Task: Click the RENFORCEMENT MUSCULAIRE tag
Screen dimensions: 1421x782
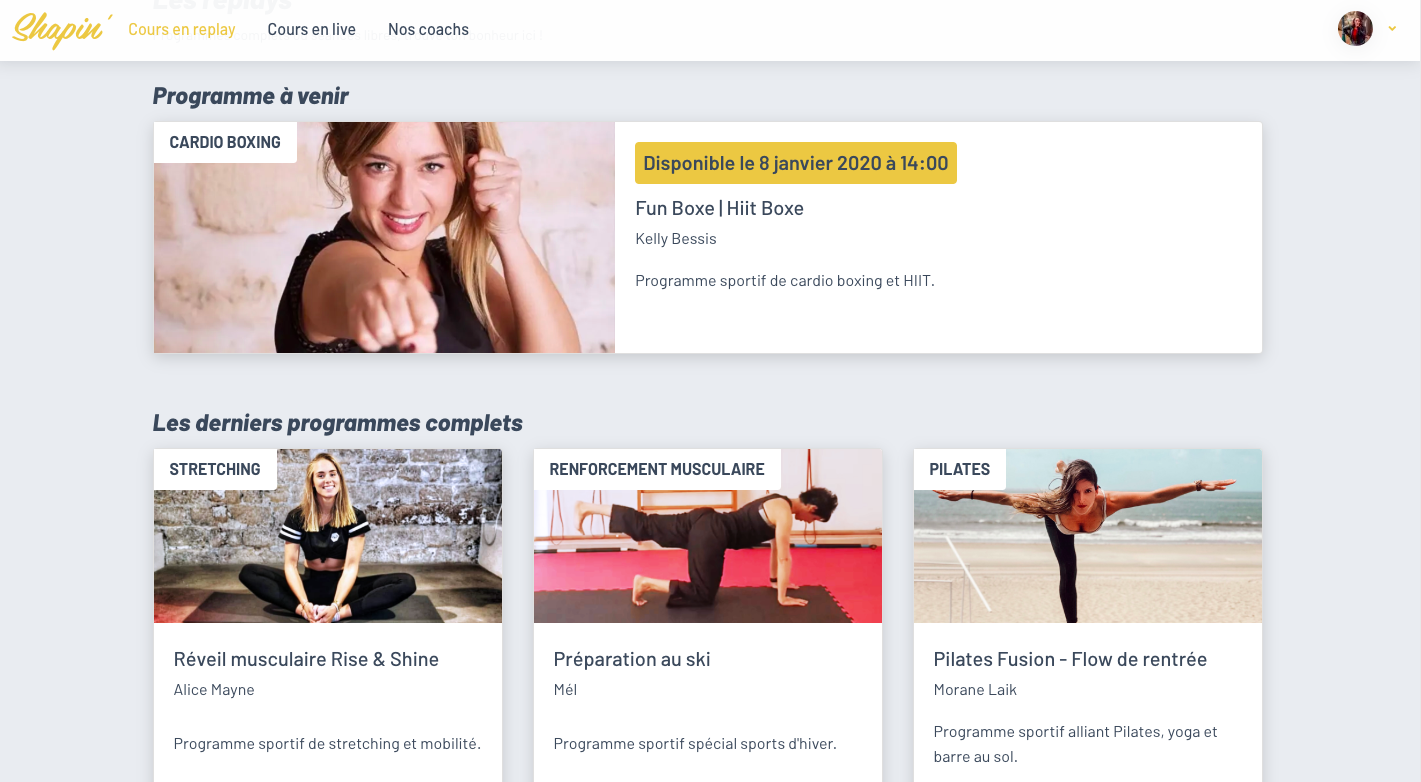Action: point(657,469)
